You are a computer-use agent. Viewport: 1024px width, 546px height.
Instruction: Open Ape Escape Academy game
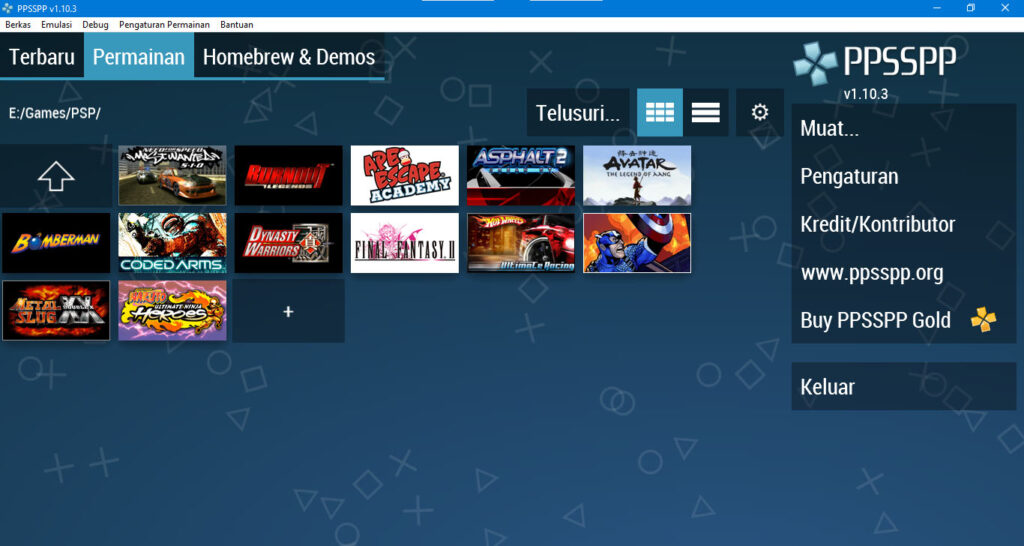point(405,176)
